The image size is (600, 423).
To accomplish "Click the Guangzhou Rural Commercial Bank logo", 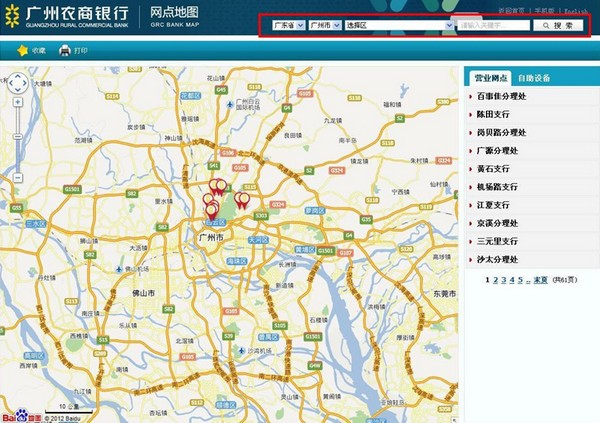I will 67,17.
